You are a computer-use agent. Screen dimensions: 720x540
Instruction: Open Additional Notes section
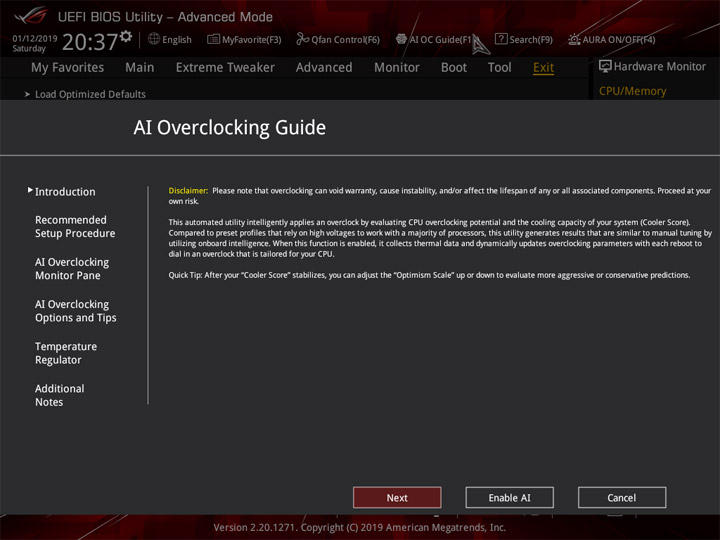(60, 395)
